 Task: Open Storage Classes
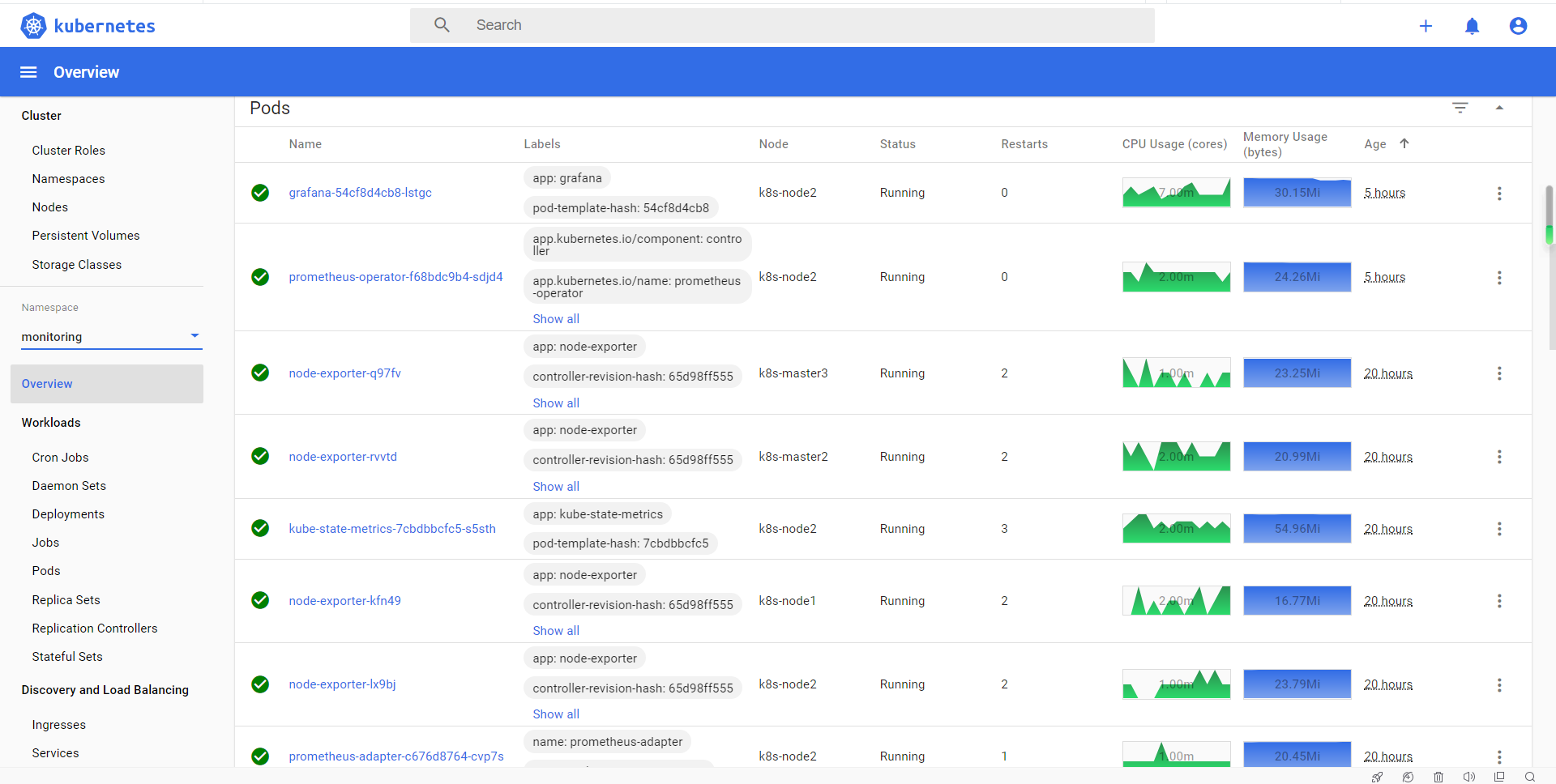click(x=77, y=265)
